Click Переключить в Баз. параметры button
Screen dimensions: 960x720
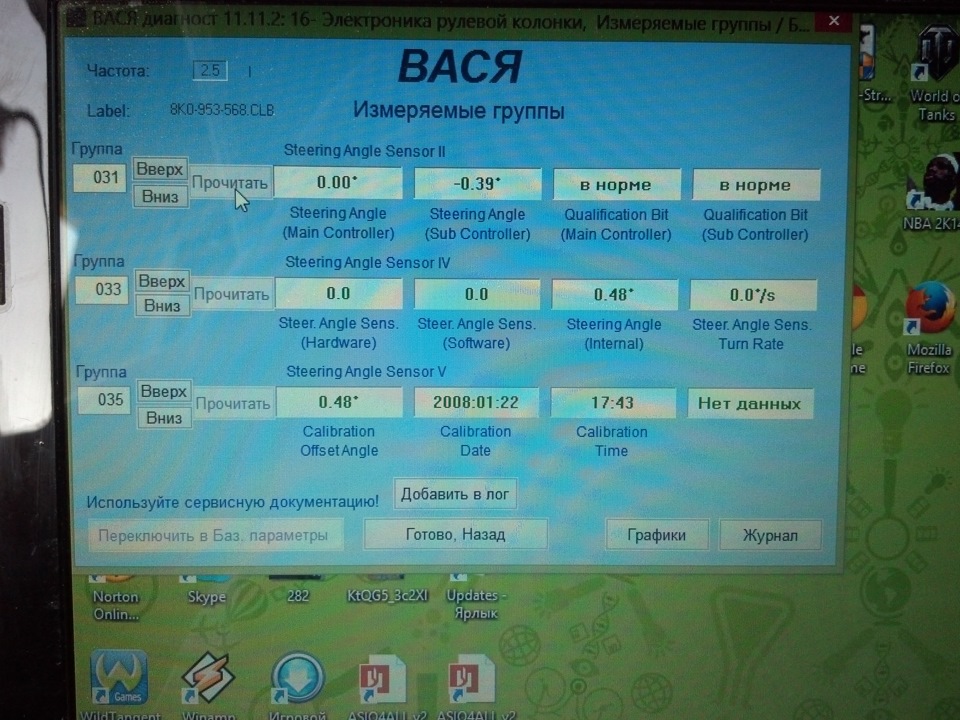tap(214, 535)
